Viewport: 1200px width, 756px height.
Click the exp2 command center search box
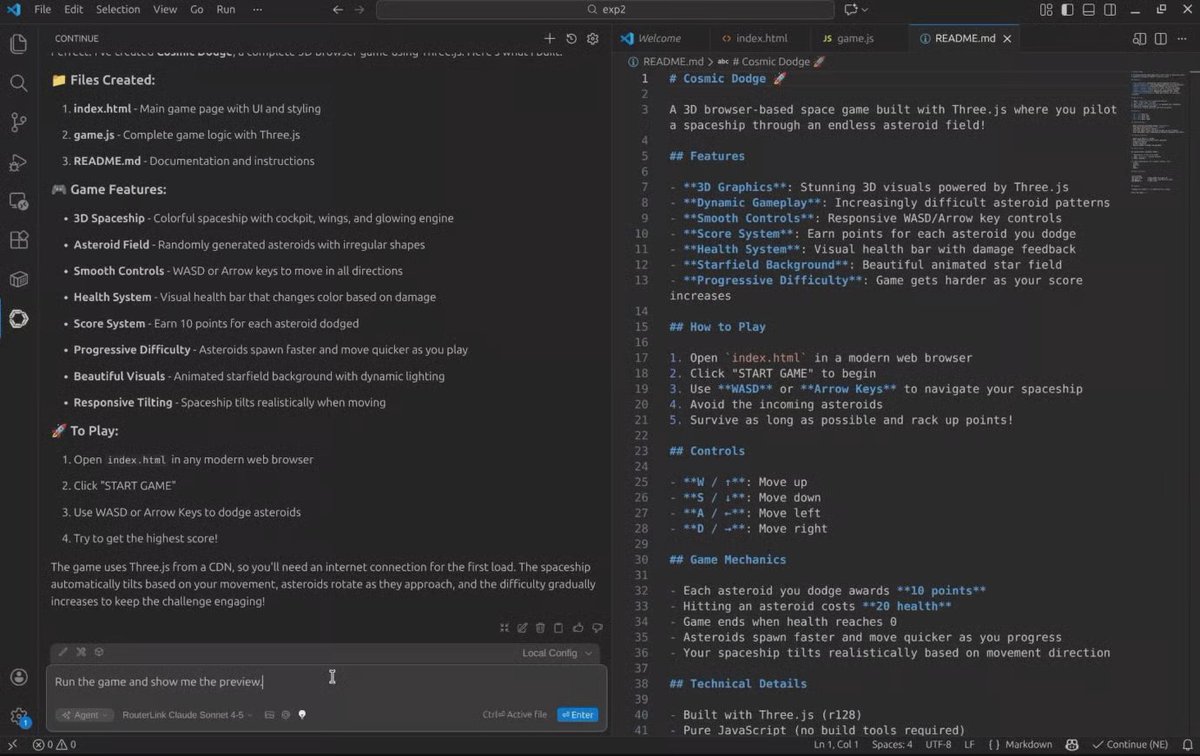click(x=605, y=9)
